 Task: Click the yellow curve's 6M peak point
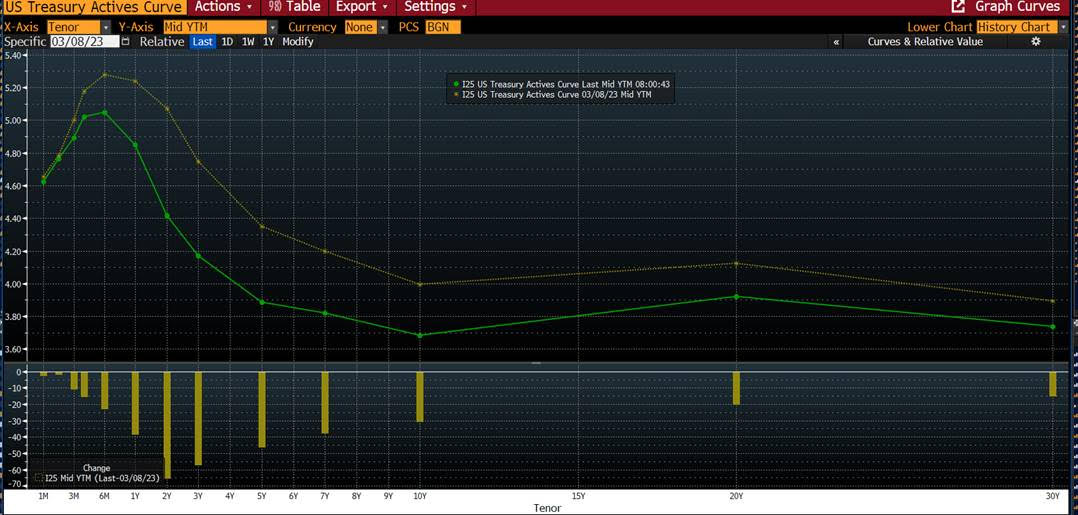104,74
